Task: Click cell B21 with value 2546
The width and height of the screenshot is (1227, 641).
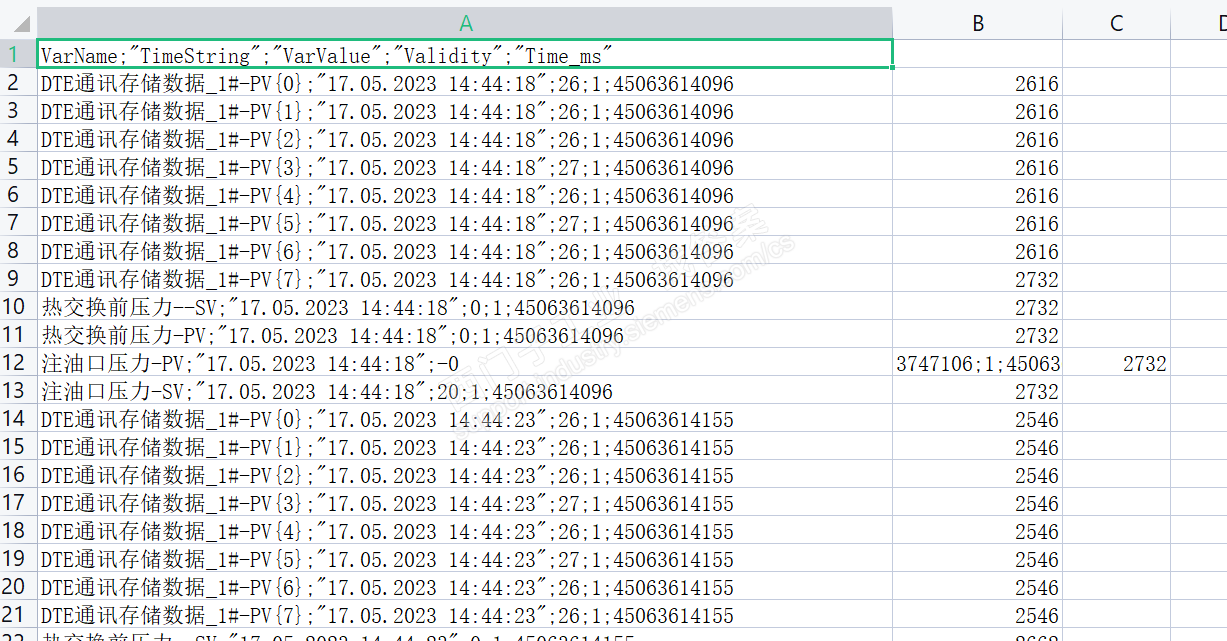Action: pos(978,615)
